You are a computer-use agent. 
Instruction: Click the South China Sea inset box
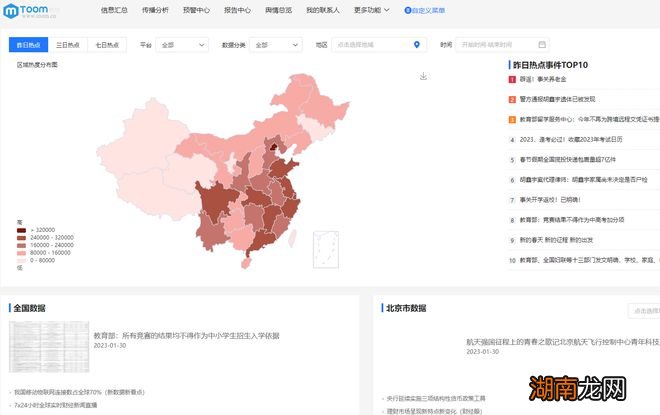(326, 250)
